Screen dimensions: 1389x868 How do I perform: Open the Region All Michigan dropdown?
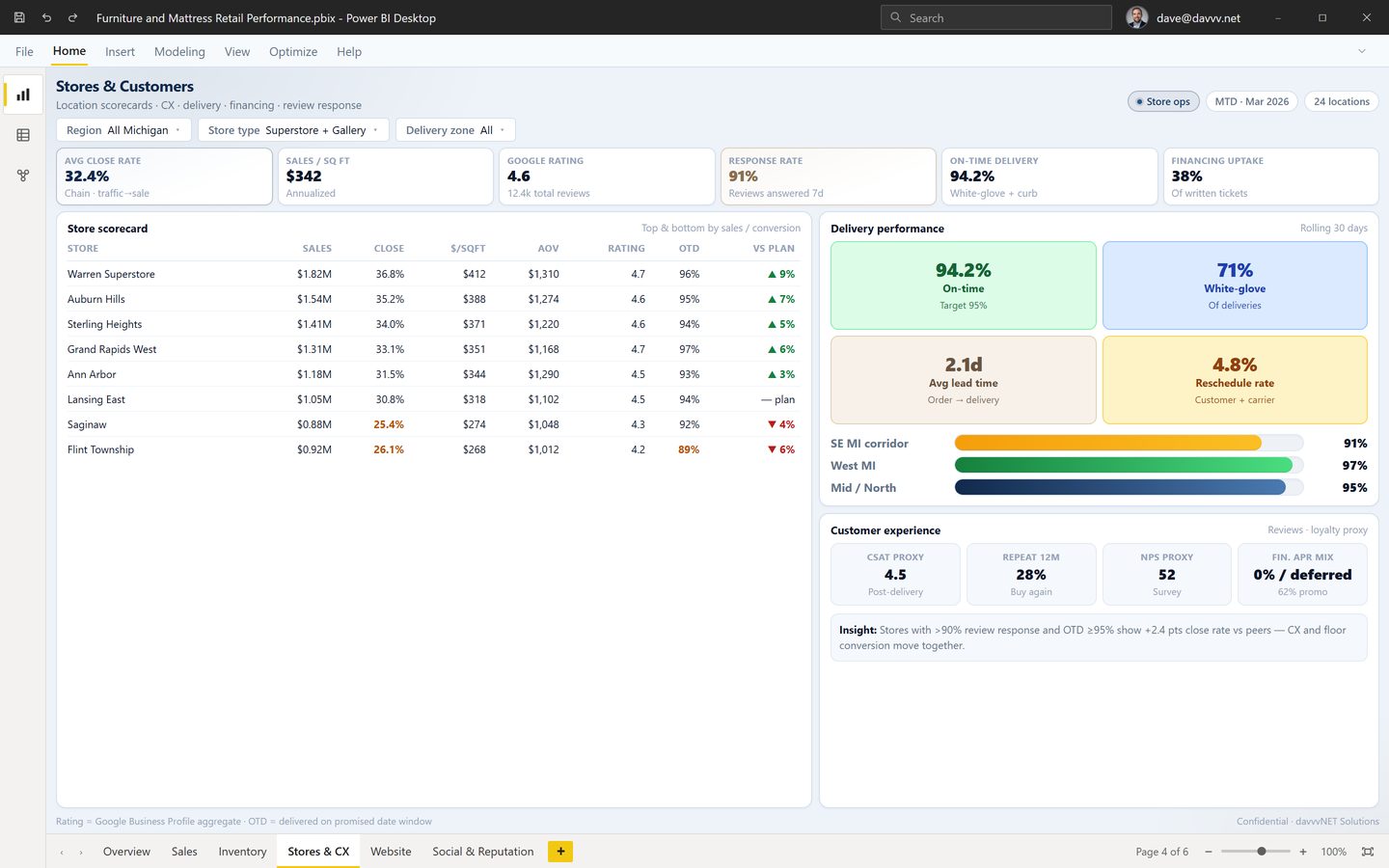point(123,130)
